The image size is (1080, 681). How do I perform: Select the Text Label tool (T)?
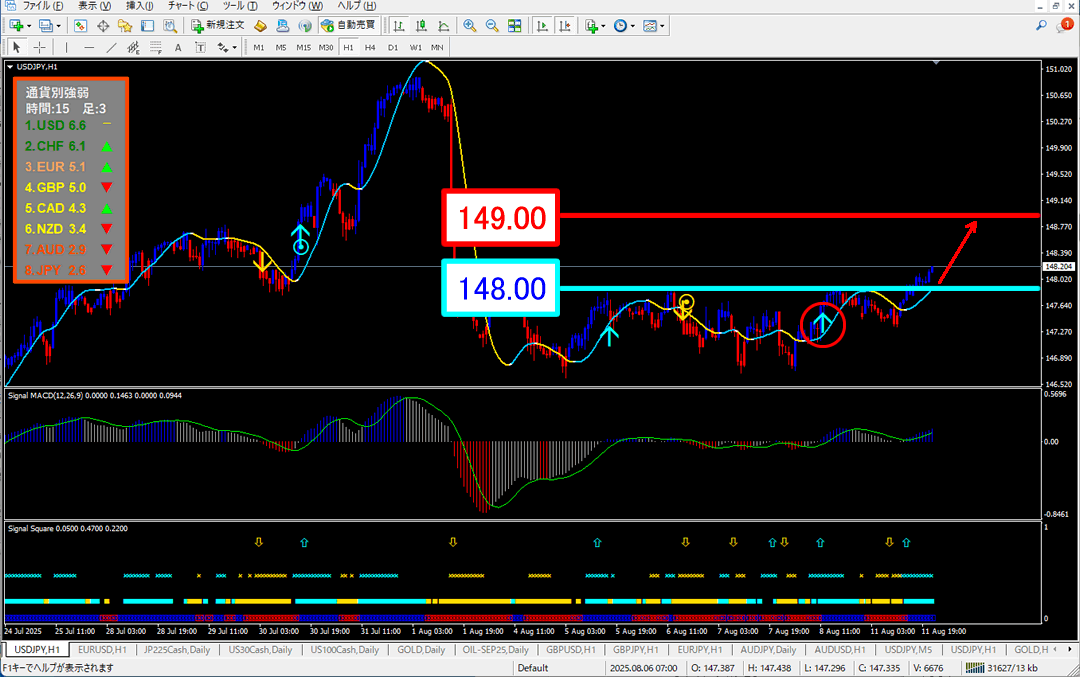pyautogui.click(x=200, y=48)
